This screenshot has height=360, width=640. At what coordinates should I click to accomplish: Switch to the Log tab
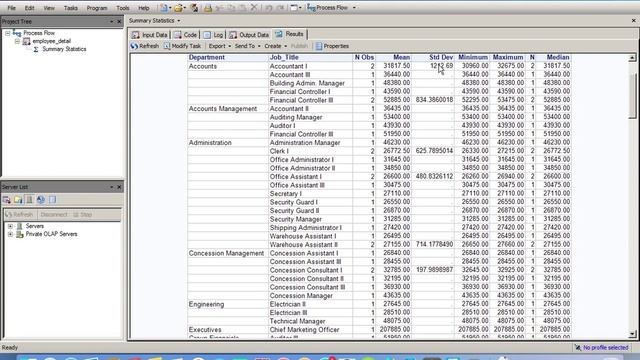213,35
